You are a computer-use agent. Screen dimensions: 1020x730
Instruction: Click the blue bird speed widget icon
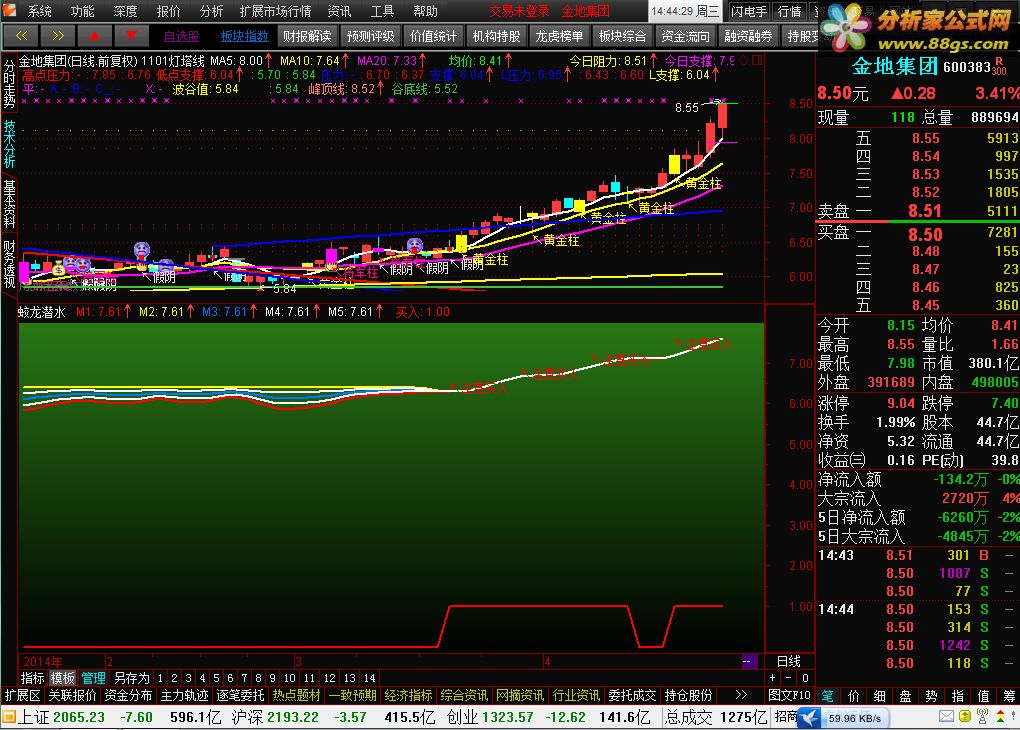(x=810, y=718)
